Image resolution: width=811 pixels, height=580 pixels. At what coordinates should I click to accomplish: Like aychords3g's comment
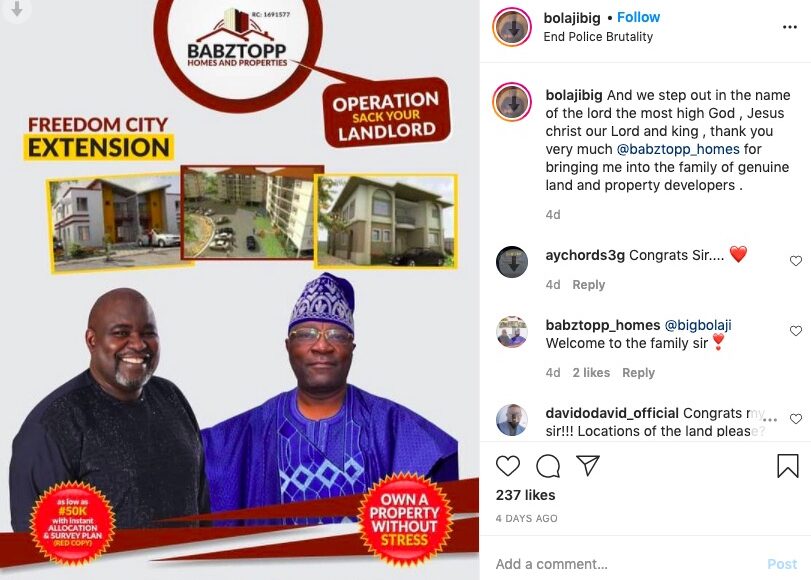click(795, 261)
